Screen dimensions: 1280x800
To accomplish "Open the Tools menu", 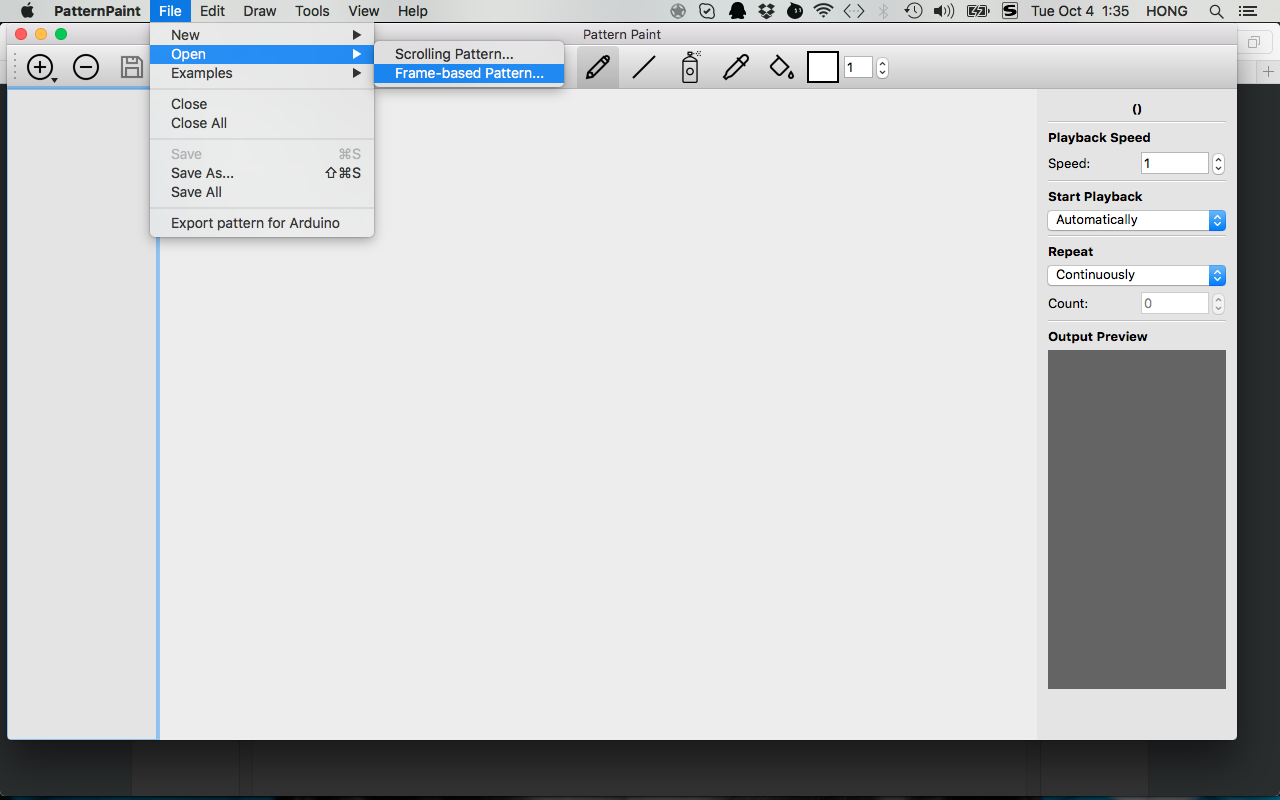I will [312, 11].
